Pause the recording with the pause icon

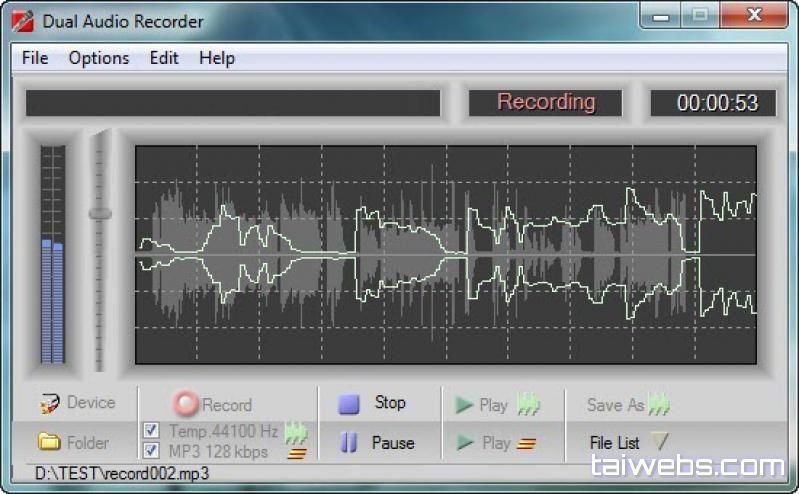(x=349, y=443)
